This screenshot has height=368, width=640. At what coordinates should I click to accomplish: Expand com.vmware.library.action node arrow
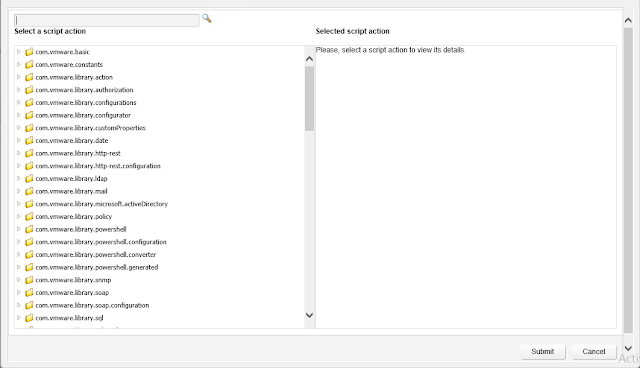click(18, 77)
